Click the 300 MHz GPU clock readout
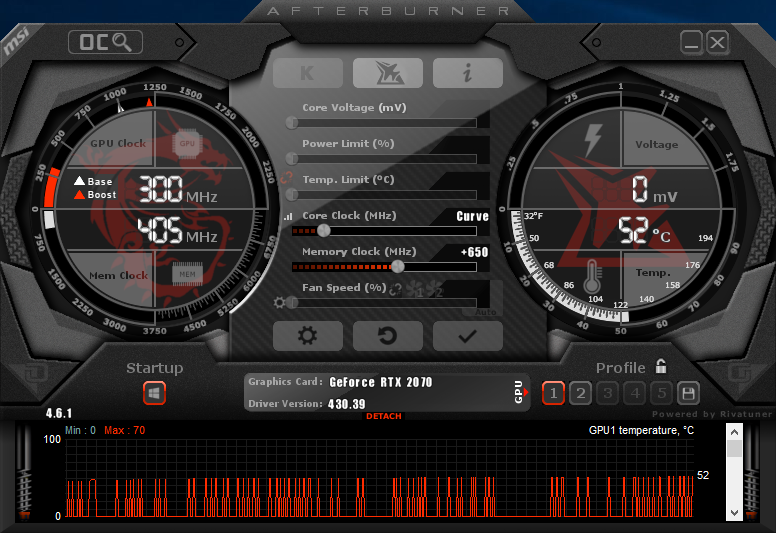 click(177, 190)
